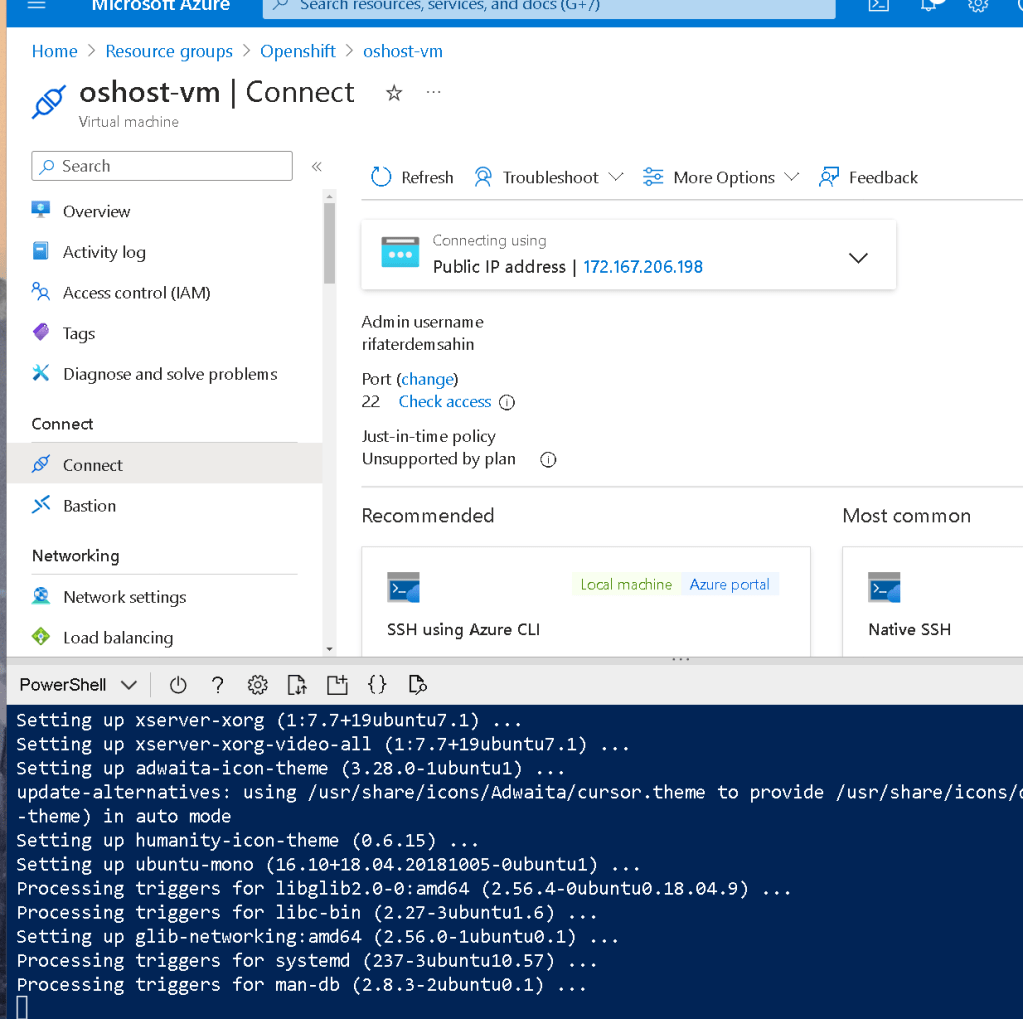This screenshot has height=1019, width=1023.
Task: Open portal settings gear in the header
Action: (977, 5)
